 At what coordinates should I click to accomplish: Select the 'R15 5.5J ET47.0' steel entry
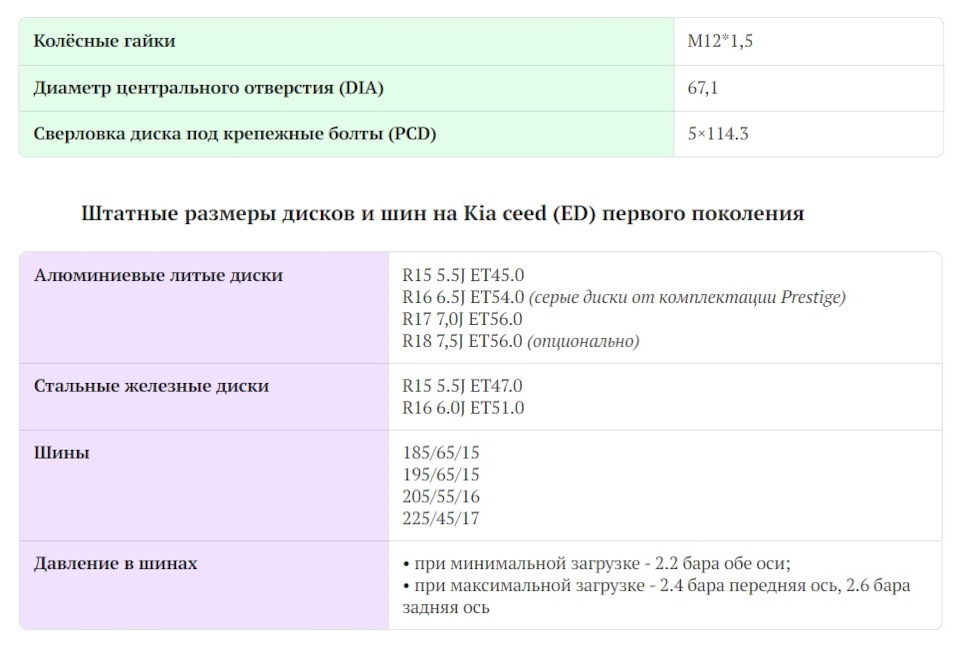click(462, 386)
